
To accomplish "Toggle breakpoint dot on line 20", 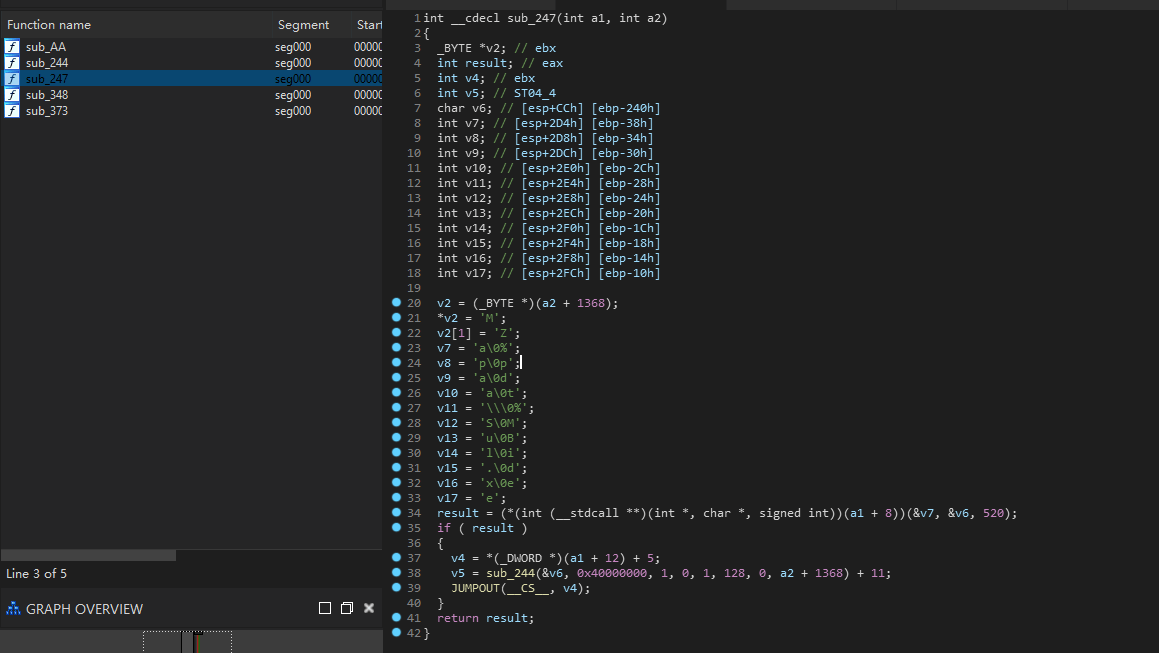I will (x=396, y=302).
